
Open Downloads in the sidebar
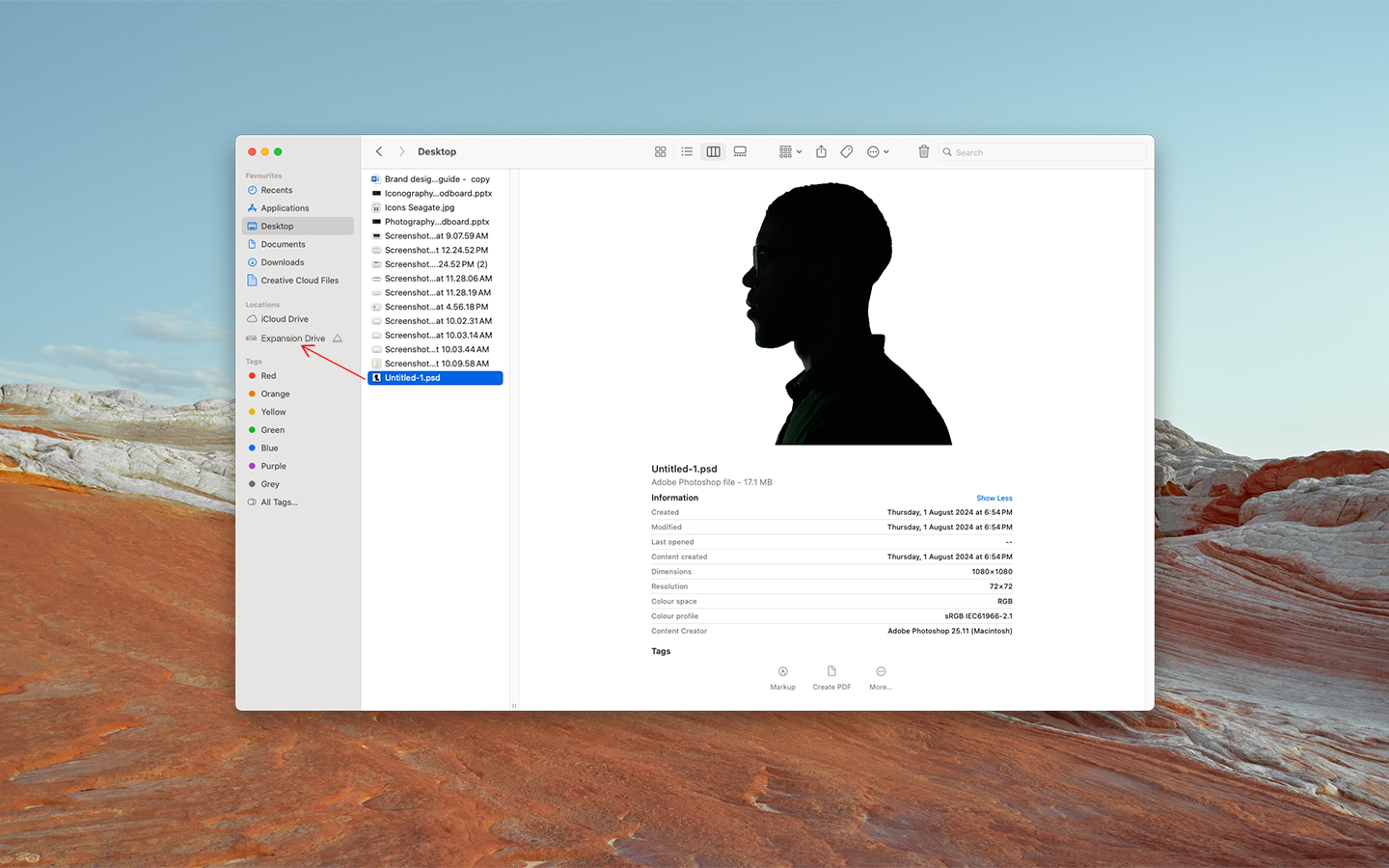[x=282, y=262]
